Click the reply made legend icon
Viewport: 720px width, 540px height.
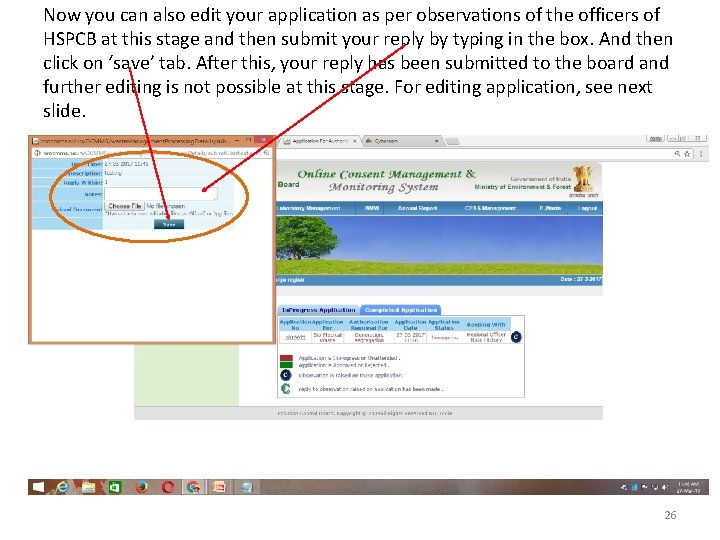(x=286, y=389)
